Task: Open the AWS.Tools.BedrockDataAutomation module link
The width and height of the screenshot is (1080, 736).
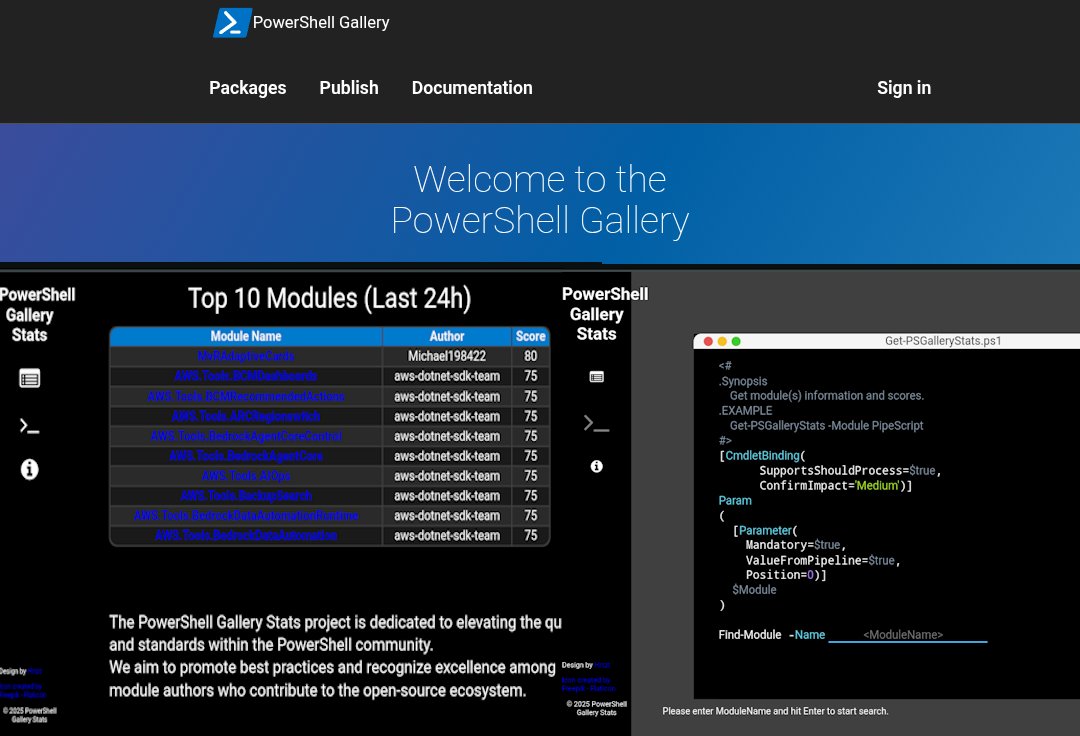Action: coord(246,535)
